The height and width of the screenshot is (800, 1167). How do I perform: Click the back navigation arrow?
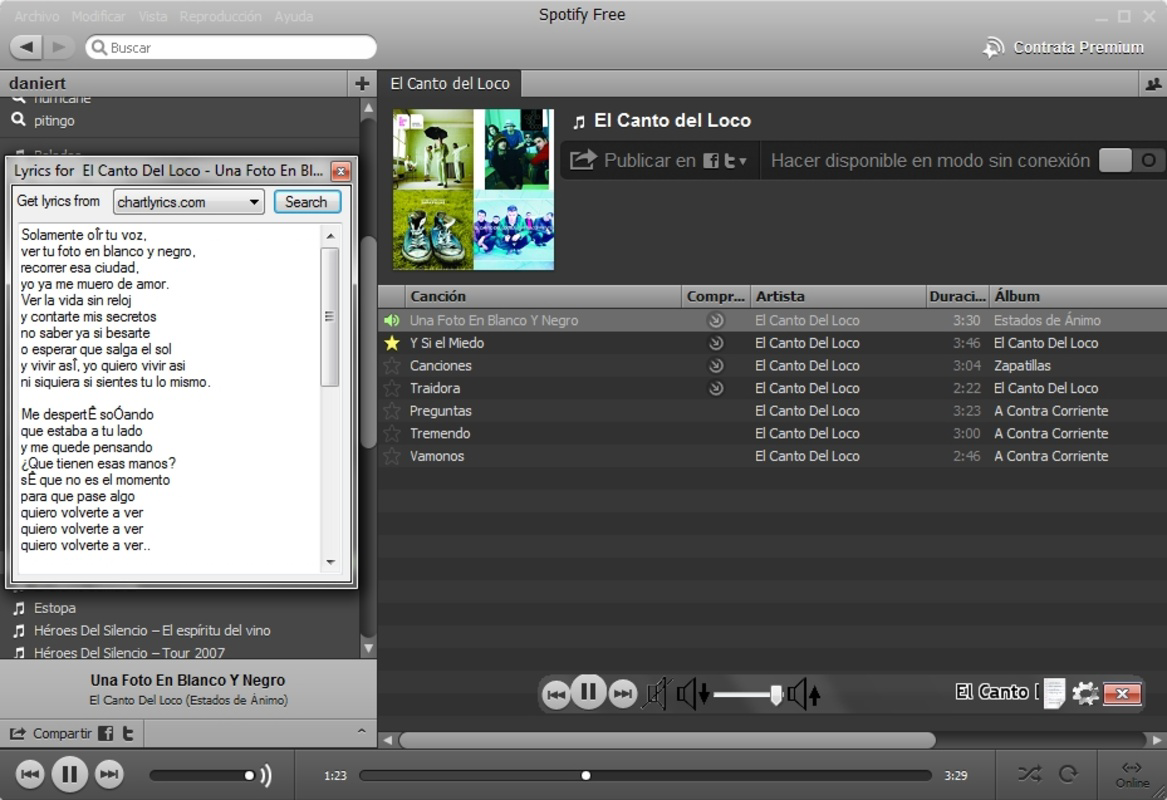(x=26, y=47)
